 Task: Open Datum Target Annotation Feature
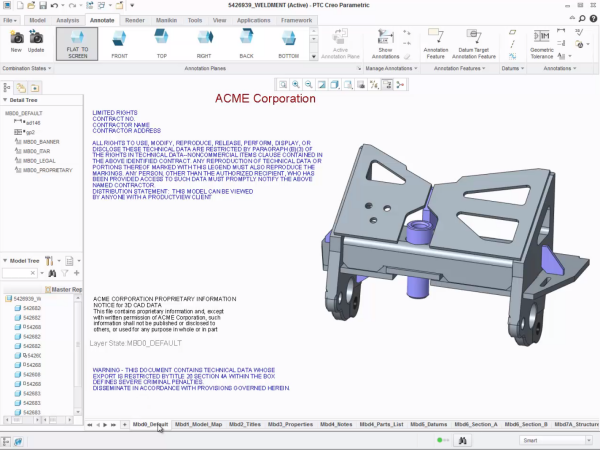pyautogui.click(x=474, y=44)
